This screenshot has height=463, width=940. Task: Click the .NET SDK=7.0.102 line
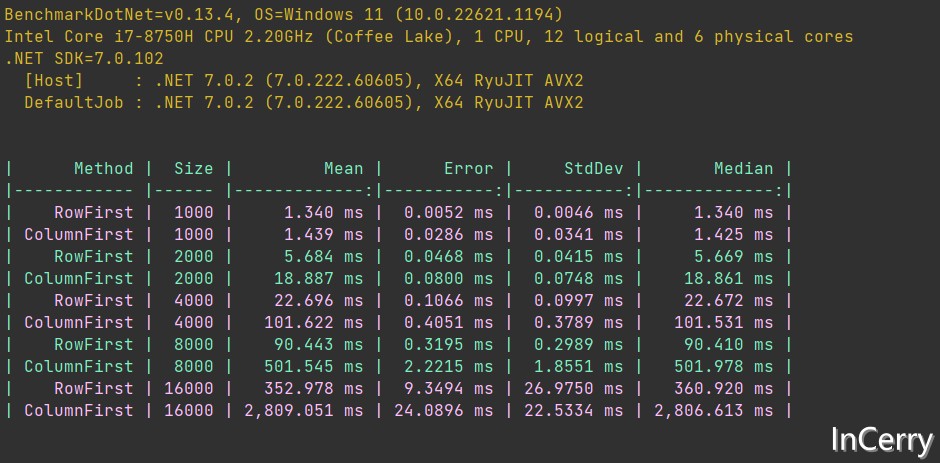click(84, 59)
